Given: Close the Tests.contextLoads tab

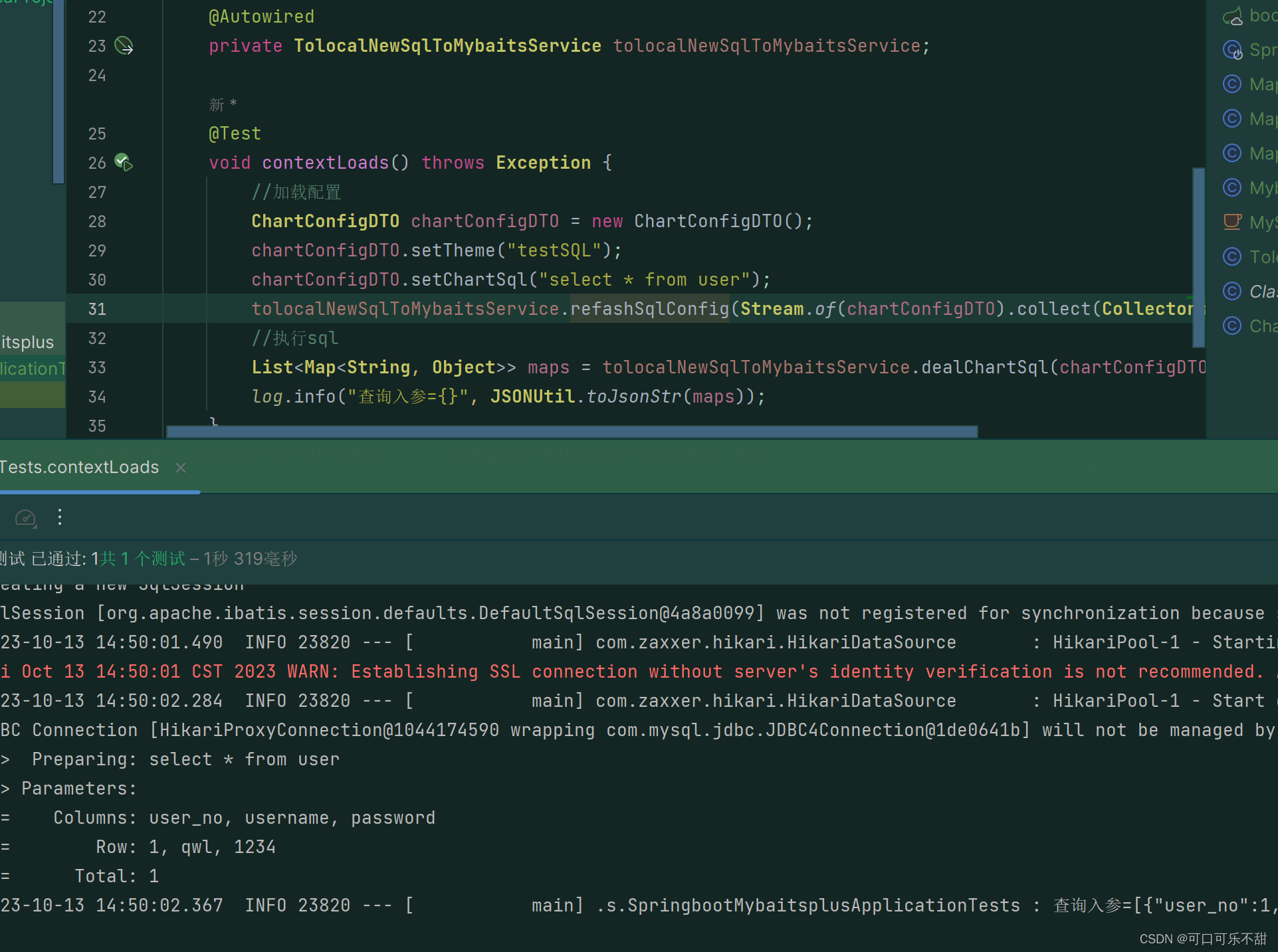Looking at the screenshot, I should pyautogui.click(x=180, y=468).
